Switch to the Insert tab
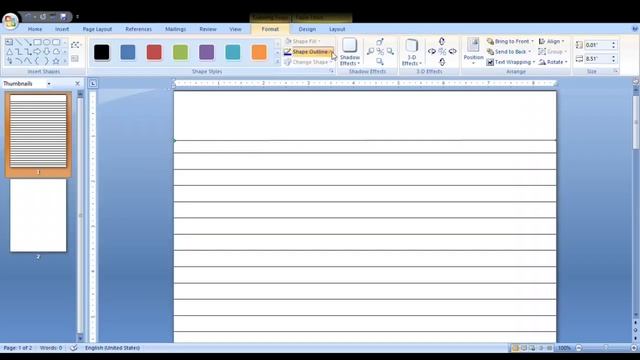640x360 pixels. pos(62,29)
